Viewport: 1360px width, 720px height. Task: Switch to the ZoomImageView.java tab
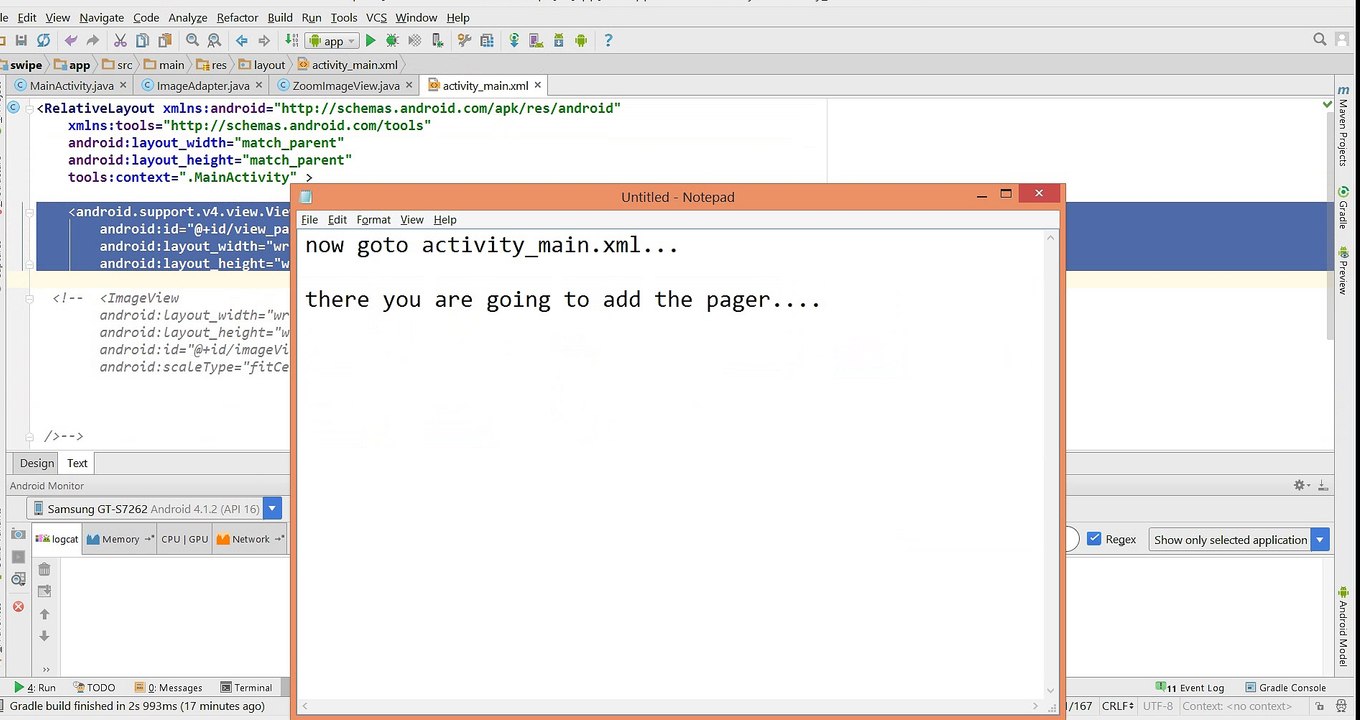tap(345, 86)
